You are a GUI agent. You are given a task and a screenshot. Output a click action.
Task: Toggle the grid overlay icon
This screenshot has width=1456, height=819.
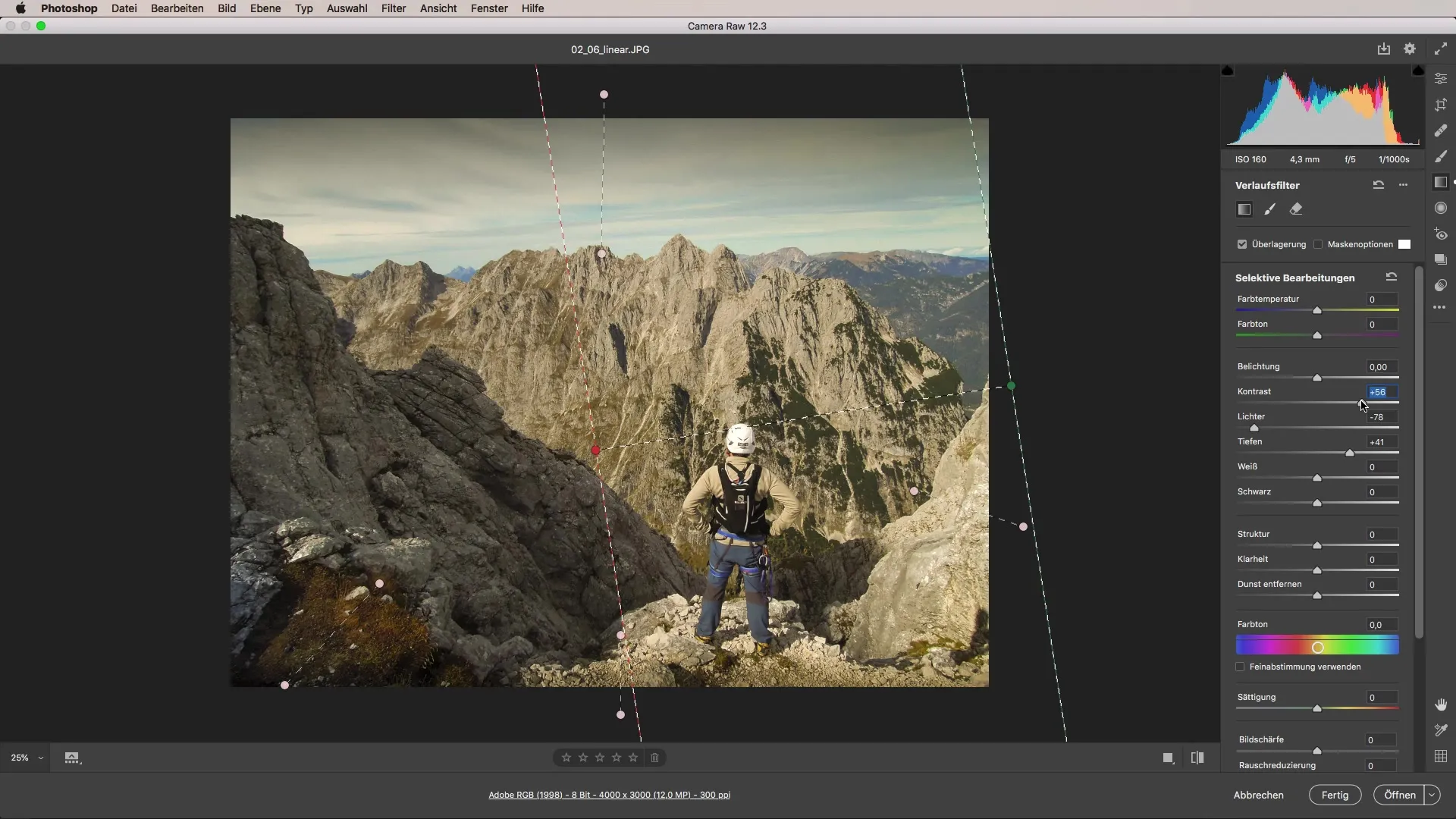(x=1441, y=756)
